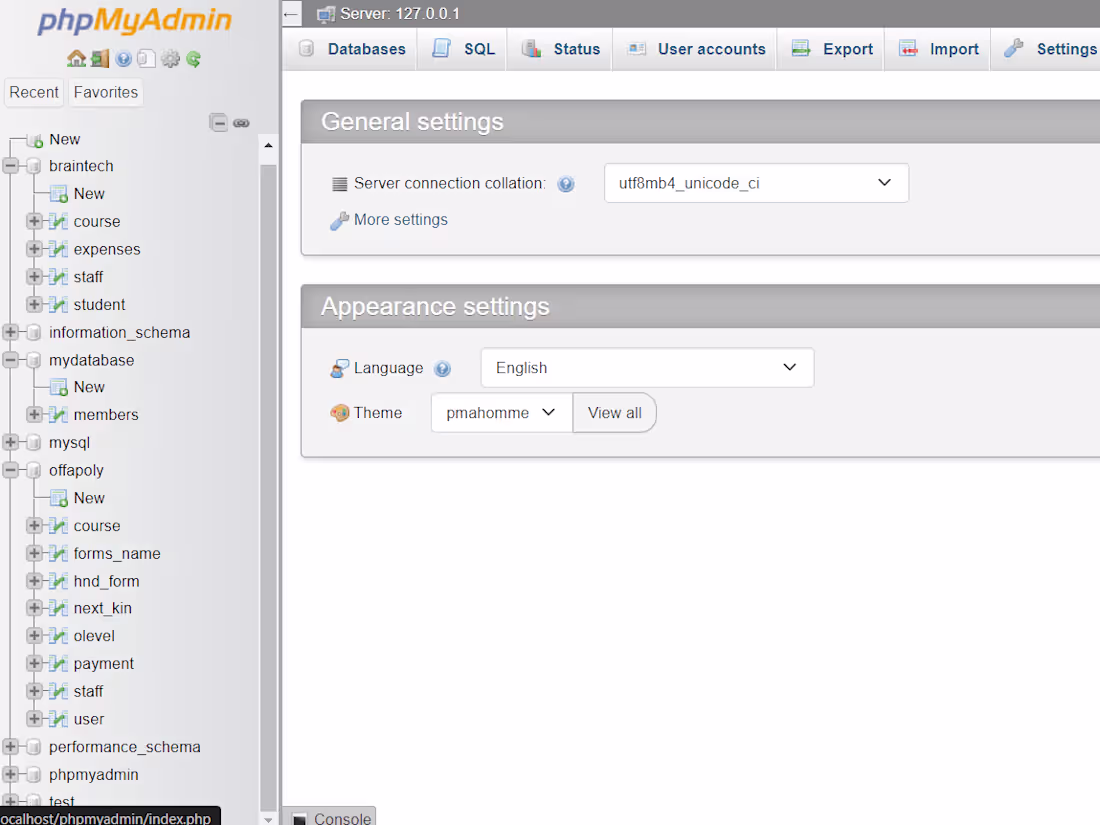Click the table icon of next_kin
The height and width of the screenshot is (825, 1100).
pos(59,608)
